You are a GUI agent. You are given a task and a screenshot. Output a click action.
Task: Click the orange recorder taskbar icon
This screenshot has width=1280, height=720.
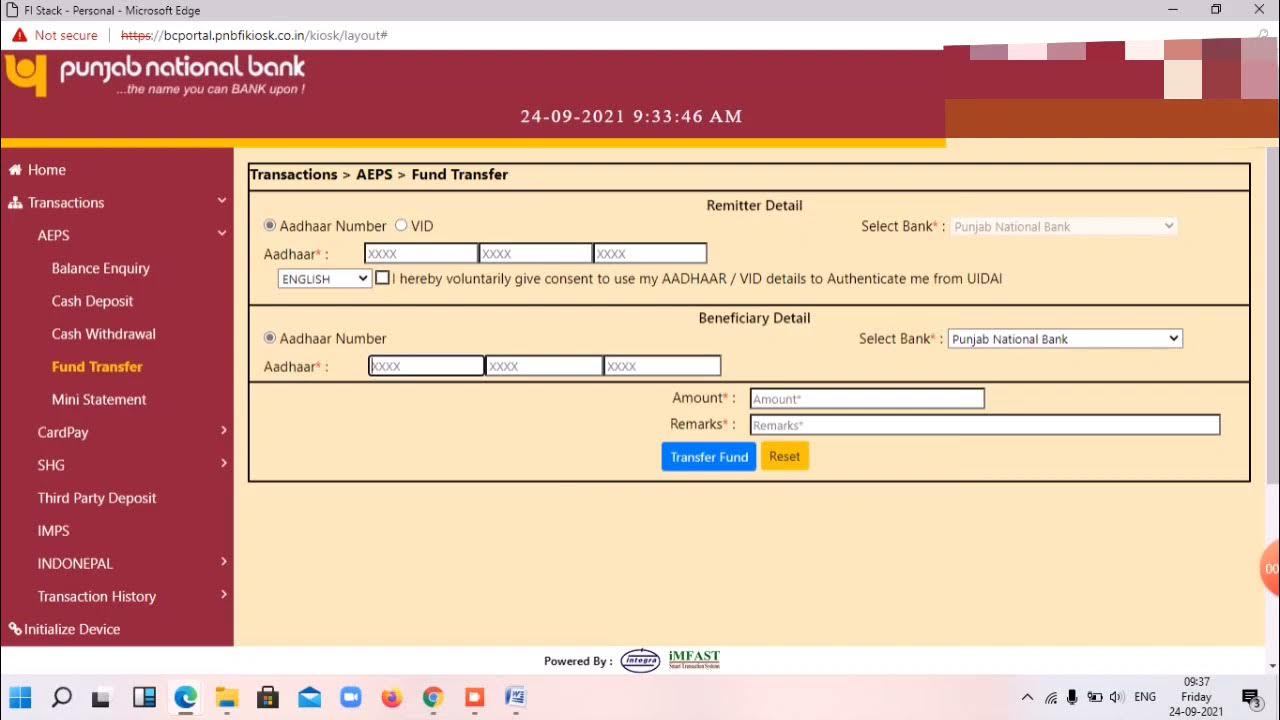pyautogui.click(x=475, y=697)
